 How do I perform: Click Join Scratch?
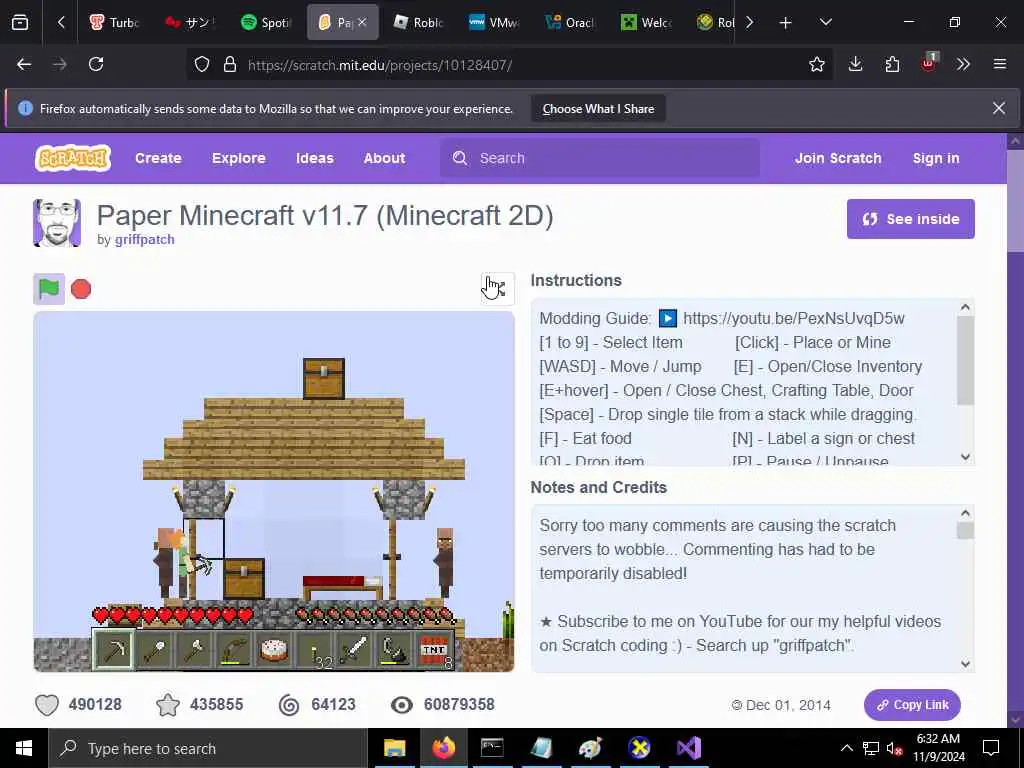click(x=838, y=158)
